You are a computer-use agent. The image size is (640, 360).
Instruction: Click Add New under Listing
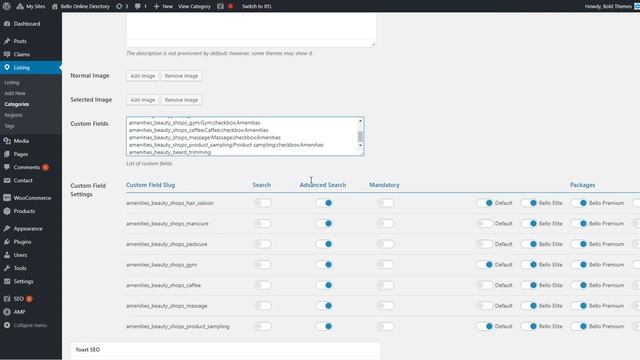[15, 93]
